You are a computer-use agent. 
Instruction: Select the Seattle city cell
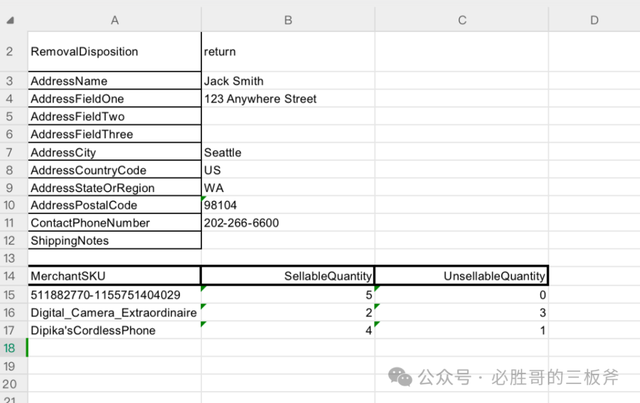tap(288, 152)
